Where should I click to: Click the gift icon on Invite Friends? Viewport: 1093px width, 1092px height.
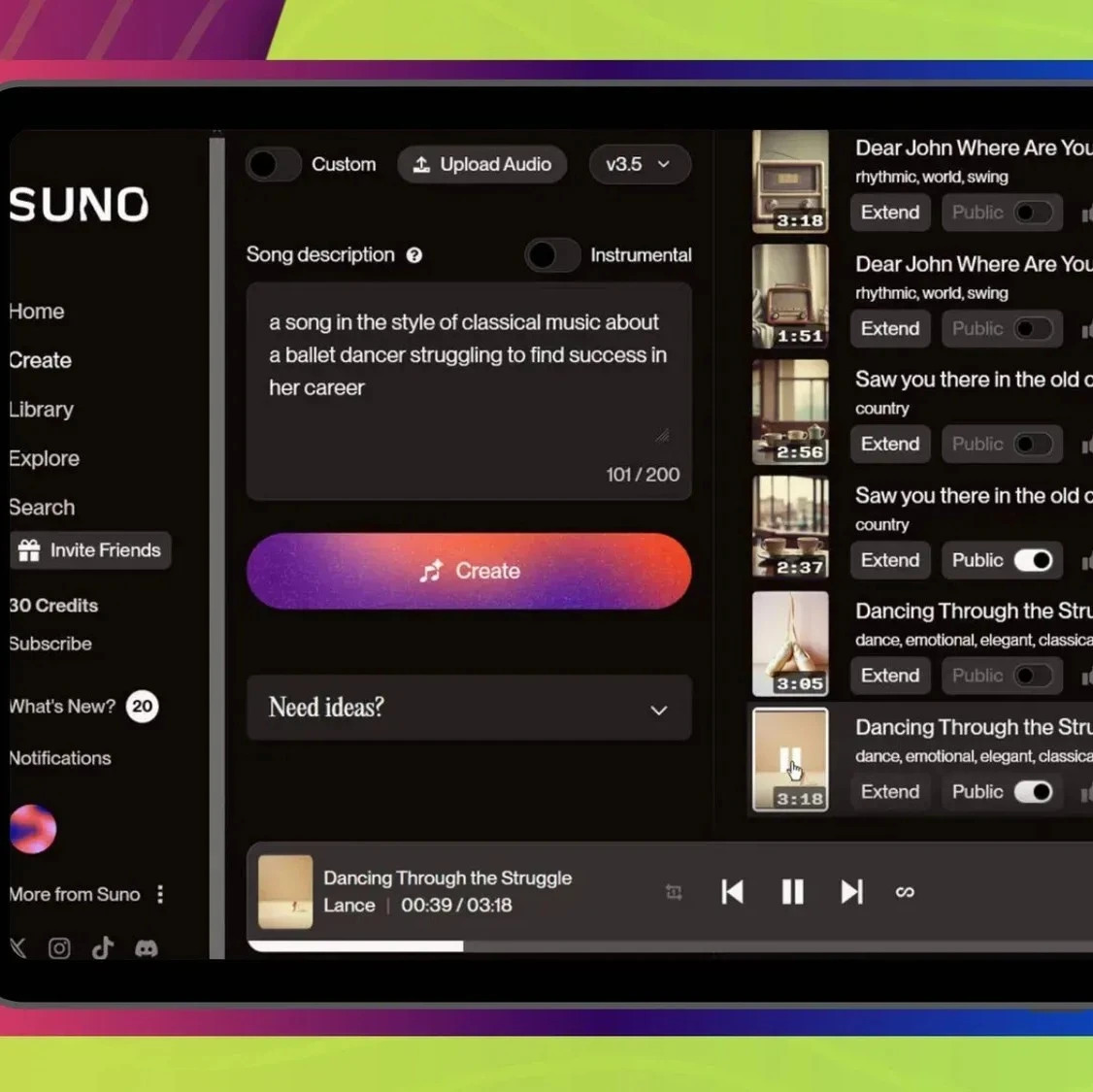pos(29,550)
